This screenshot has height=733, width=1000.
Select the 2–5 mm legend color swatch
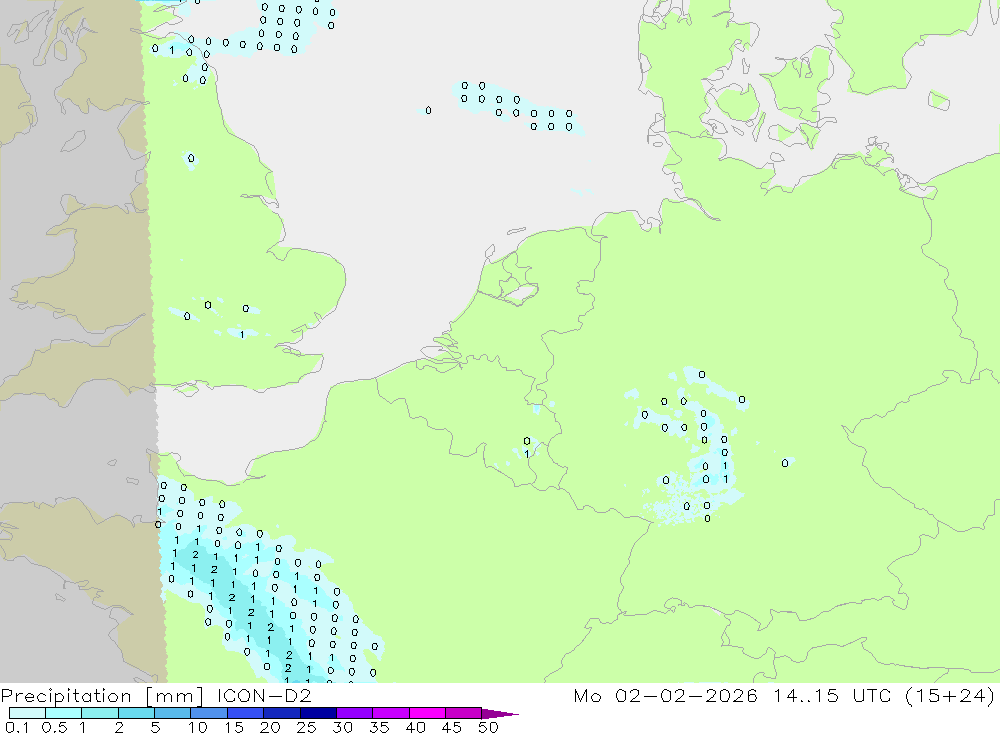tap(136, 713)
